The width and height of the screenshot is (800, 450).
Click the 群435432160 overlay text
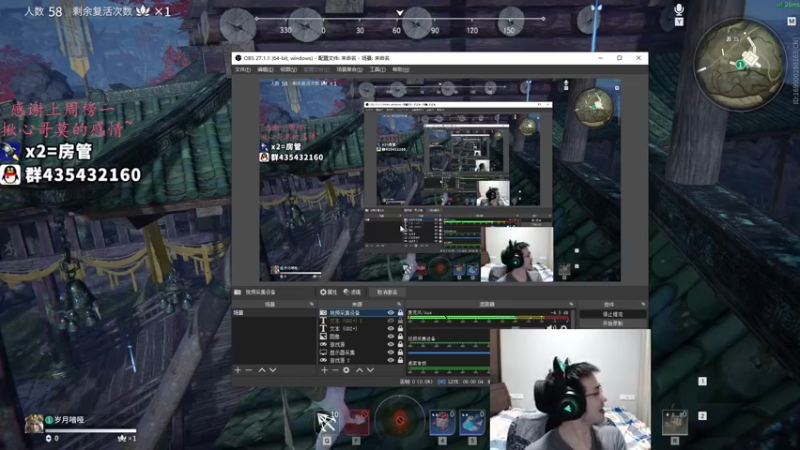(x=83, y=175)
